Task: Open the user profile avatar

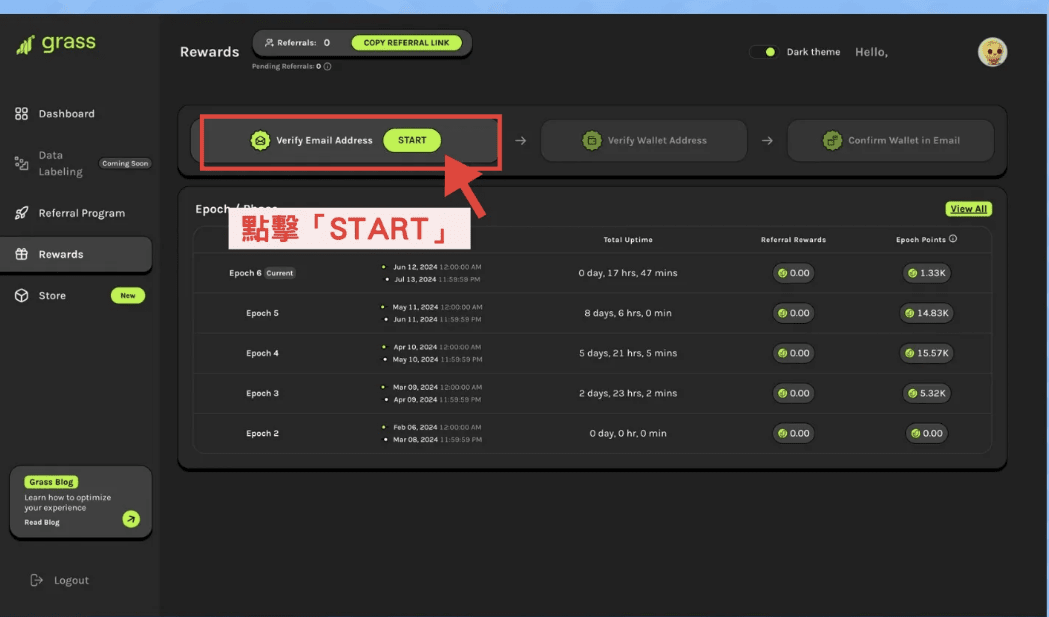Action: click(x=992, y=52)
